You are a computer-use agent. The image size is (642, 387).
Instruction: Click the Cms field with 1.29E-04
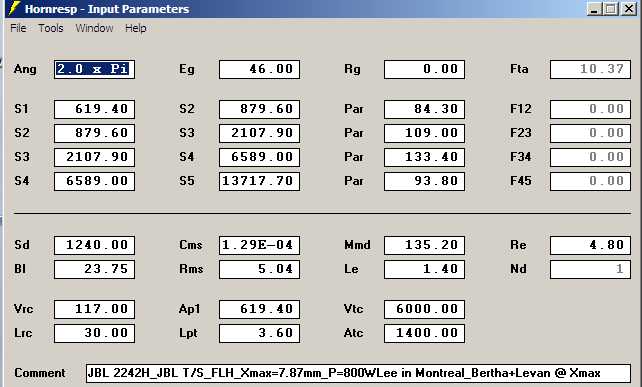pyautogui.click(x=259, y=245)
